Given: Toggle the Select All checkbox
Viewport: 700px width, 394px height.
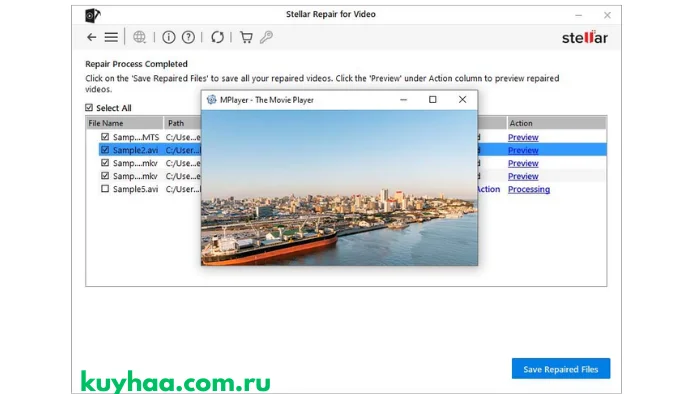Looking at the screenshot, I should tap(89, 108).
